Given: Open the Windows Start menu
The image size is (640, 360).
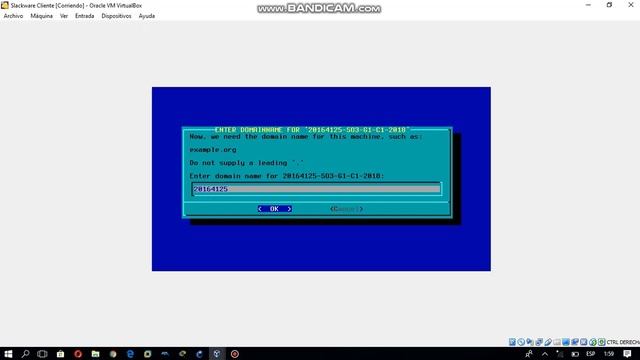Looking at the screenshot, I should tap(8, 354).
